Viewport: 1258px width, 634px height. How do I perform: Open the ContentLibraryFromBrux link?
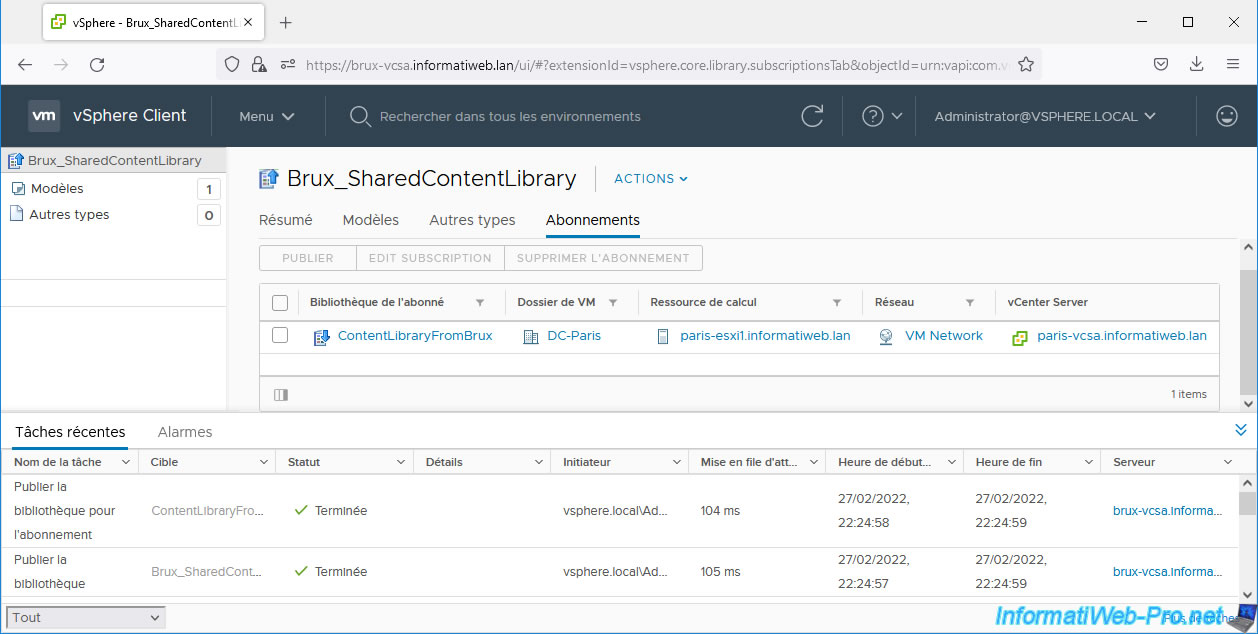(x=415, y=336)
